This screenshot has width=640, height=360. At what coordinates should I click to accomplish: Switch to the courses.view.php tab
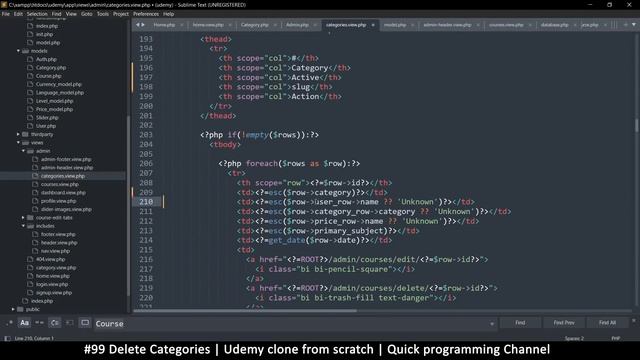pyautogui.click(x=506, y=25)
